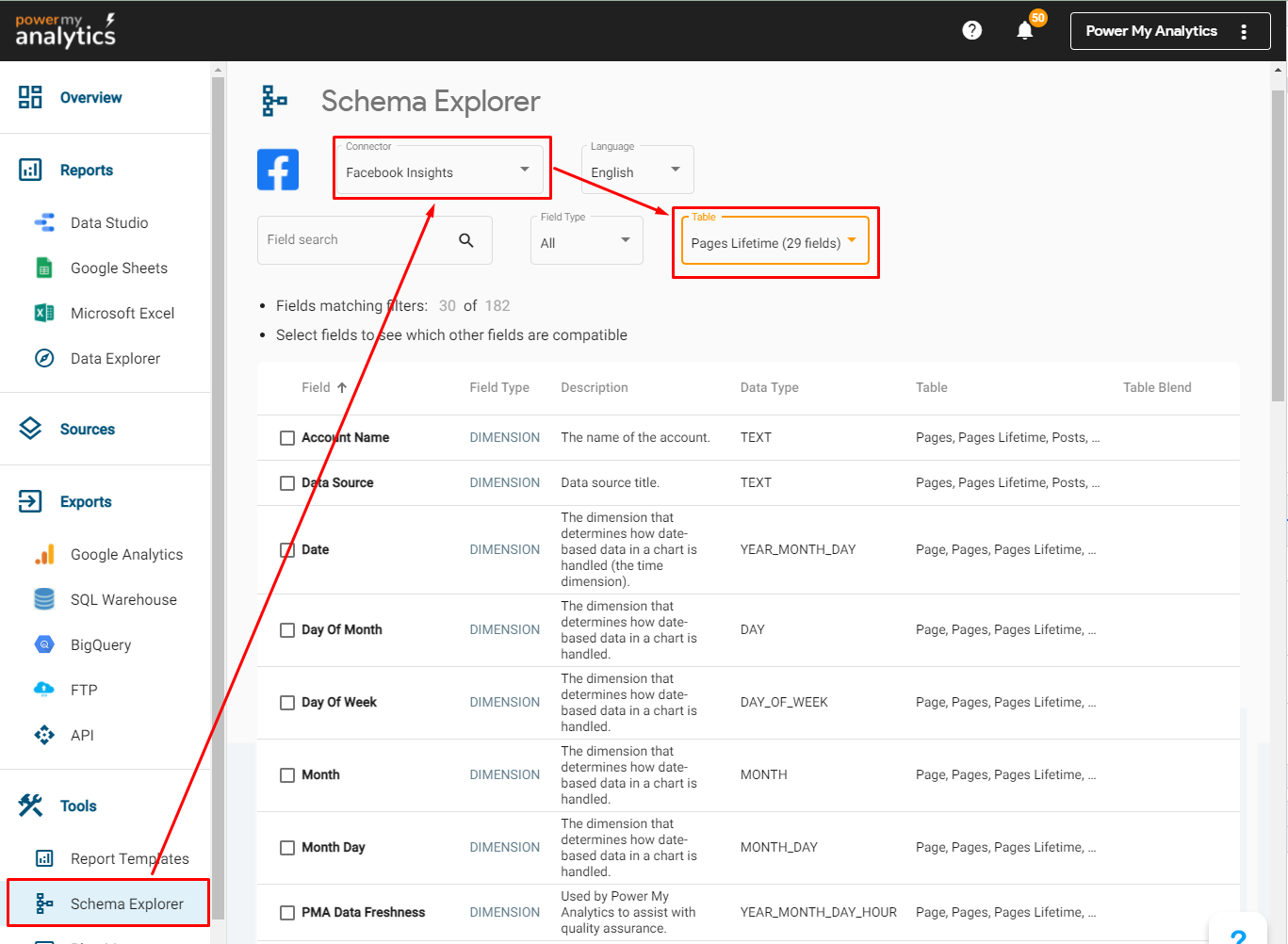Click the Facebook connector logo
The height and width of the screenshot is (944, 1288).
(x=278, y=170)
